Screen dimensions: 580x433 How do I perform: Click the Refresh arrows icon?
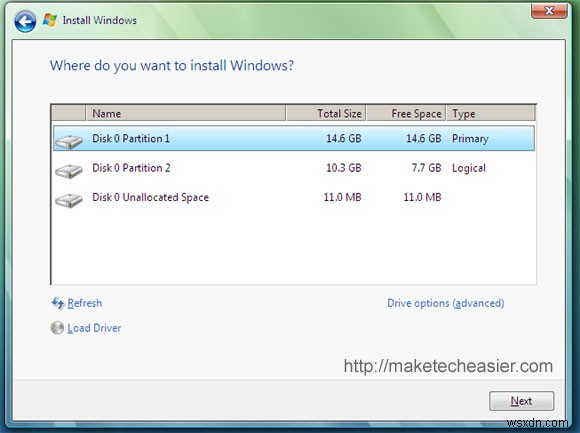58,303
